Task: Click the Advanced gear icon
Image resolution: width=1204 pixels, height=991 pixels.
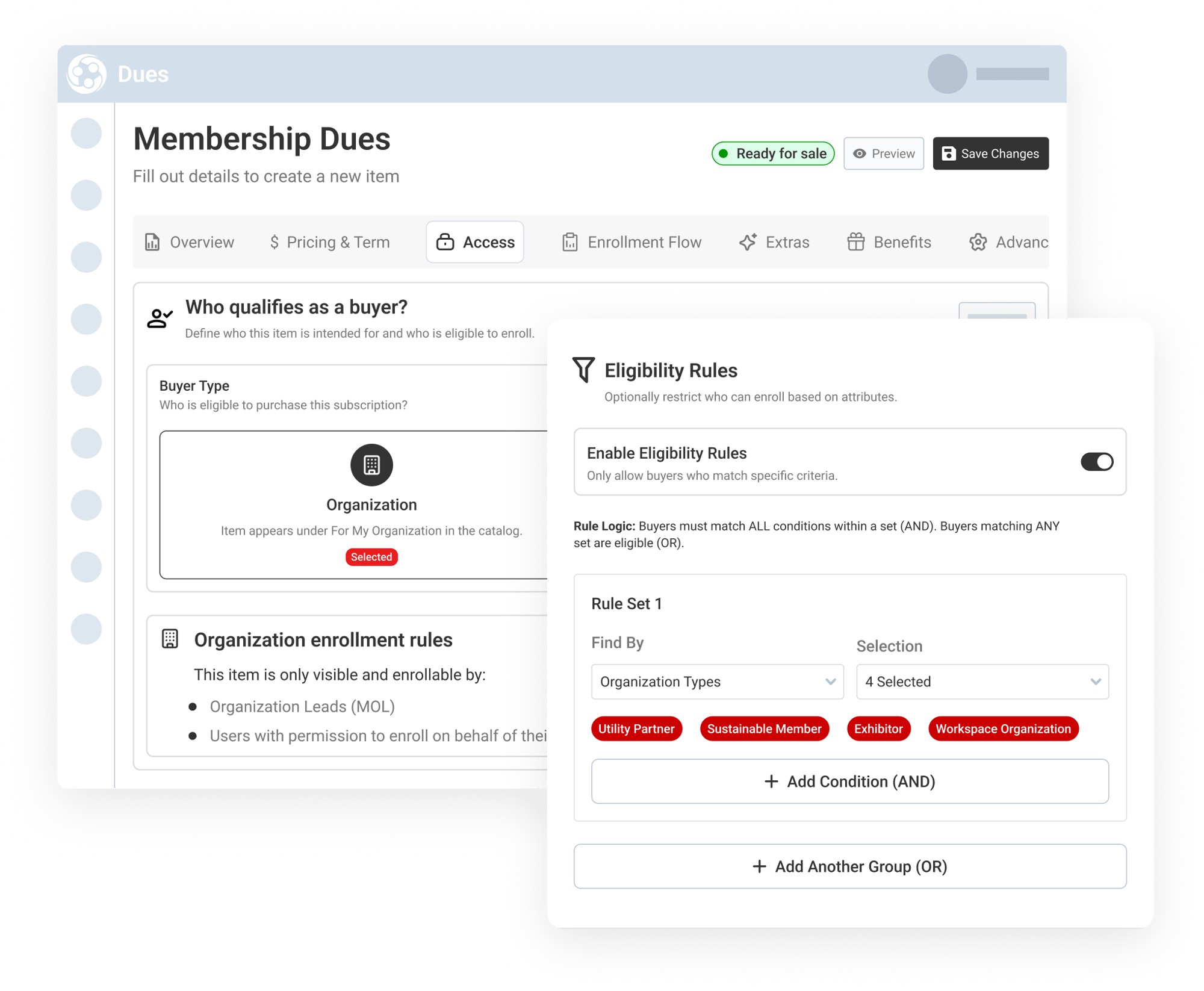Action: click(x=978, y=242)
